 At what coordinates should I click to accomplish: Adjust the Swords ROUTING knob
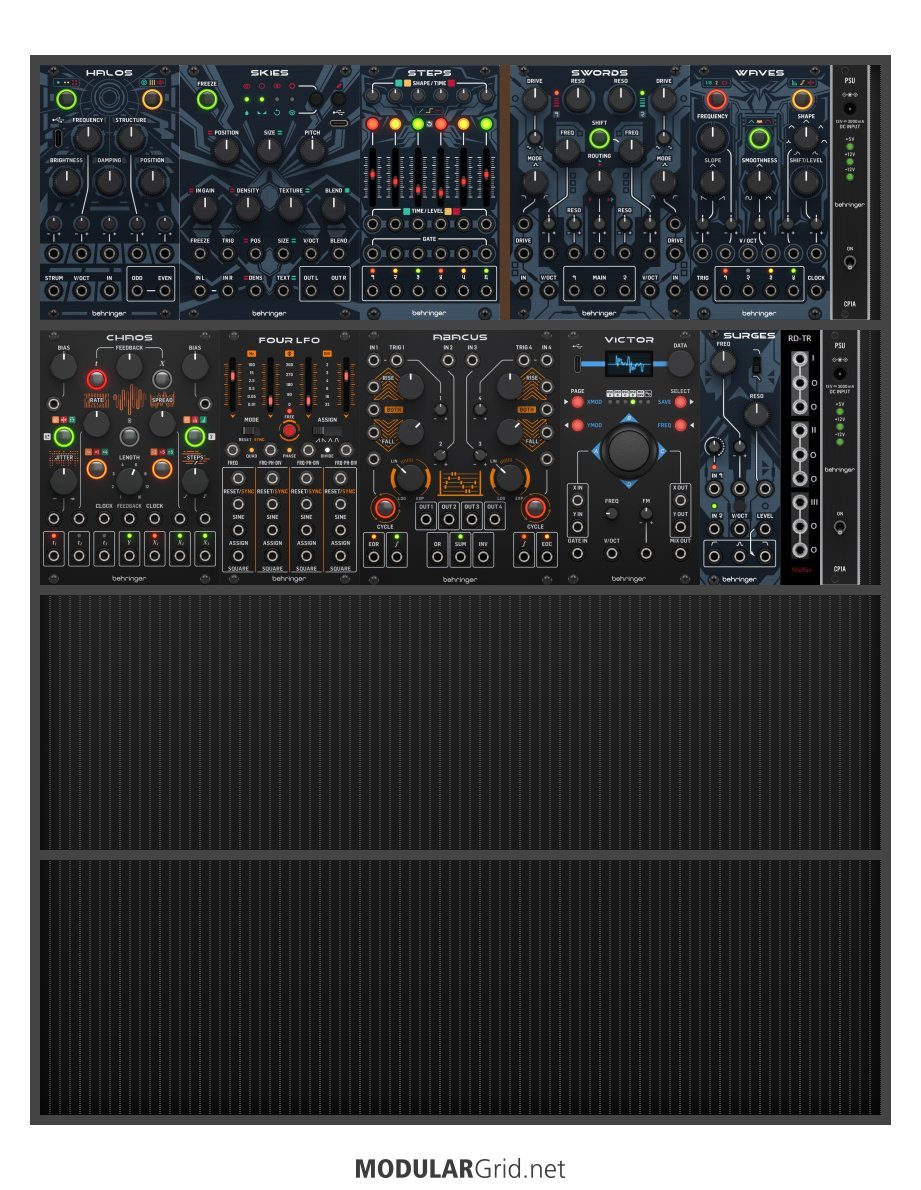coord(599,181)
